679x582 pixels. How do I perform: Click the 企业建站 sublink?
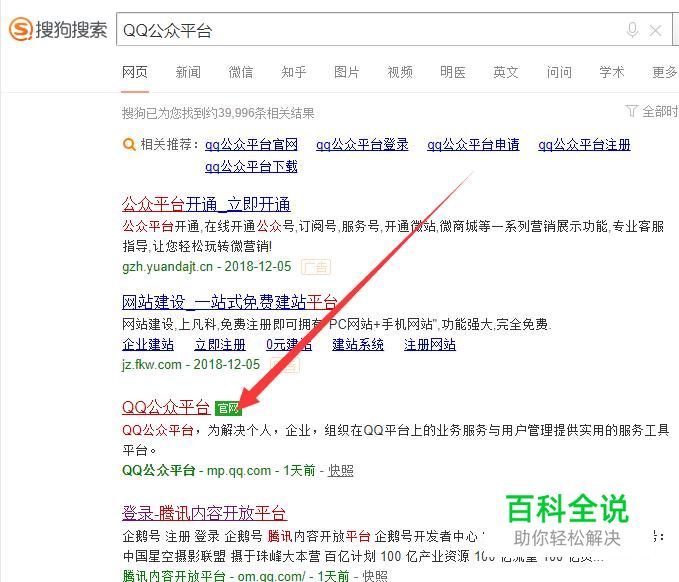point(148,345)
